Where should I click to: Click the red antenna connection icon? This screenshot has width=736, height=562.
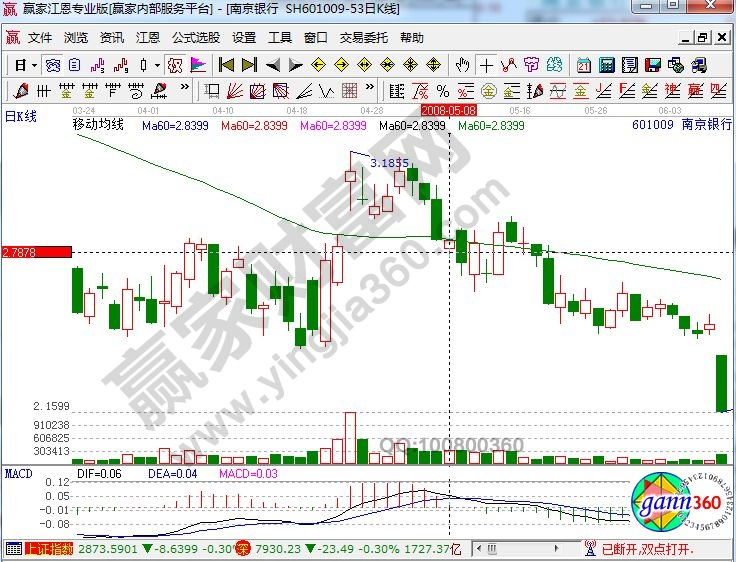pos(590,549)
